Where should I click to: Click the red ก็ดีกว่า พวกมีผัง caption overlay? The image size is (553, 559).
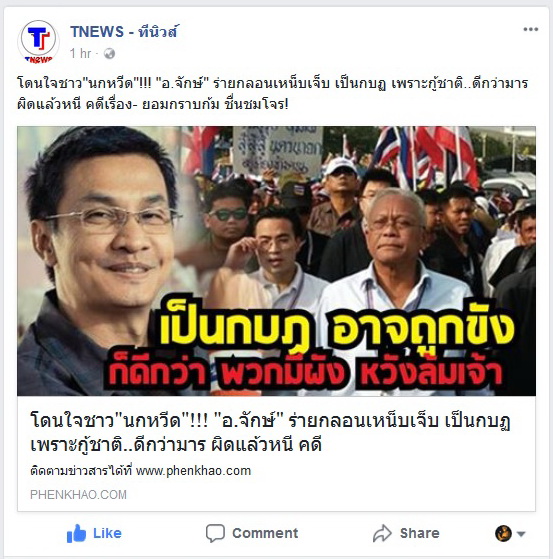click(305, 372)
